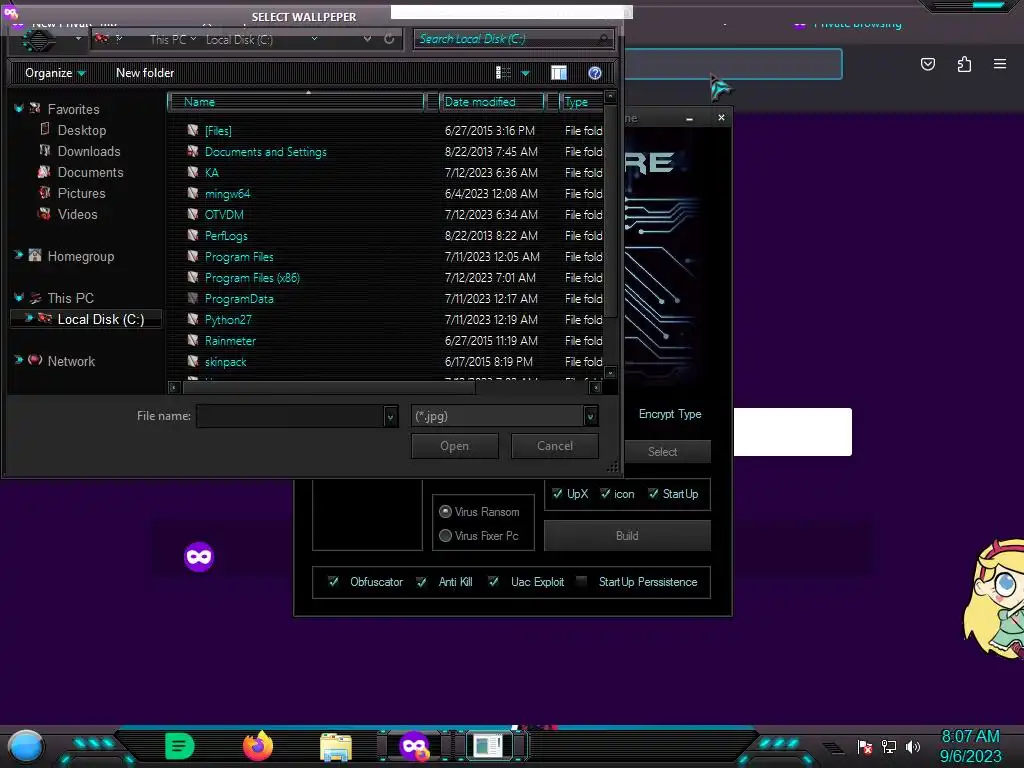
Task: Open Firefox extensions puzzle icon
Action: click(964, 64)
